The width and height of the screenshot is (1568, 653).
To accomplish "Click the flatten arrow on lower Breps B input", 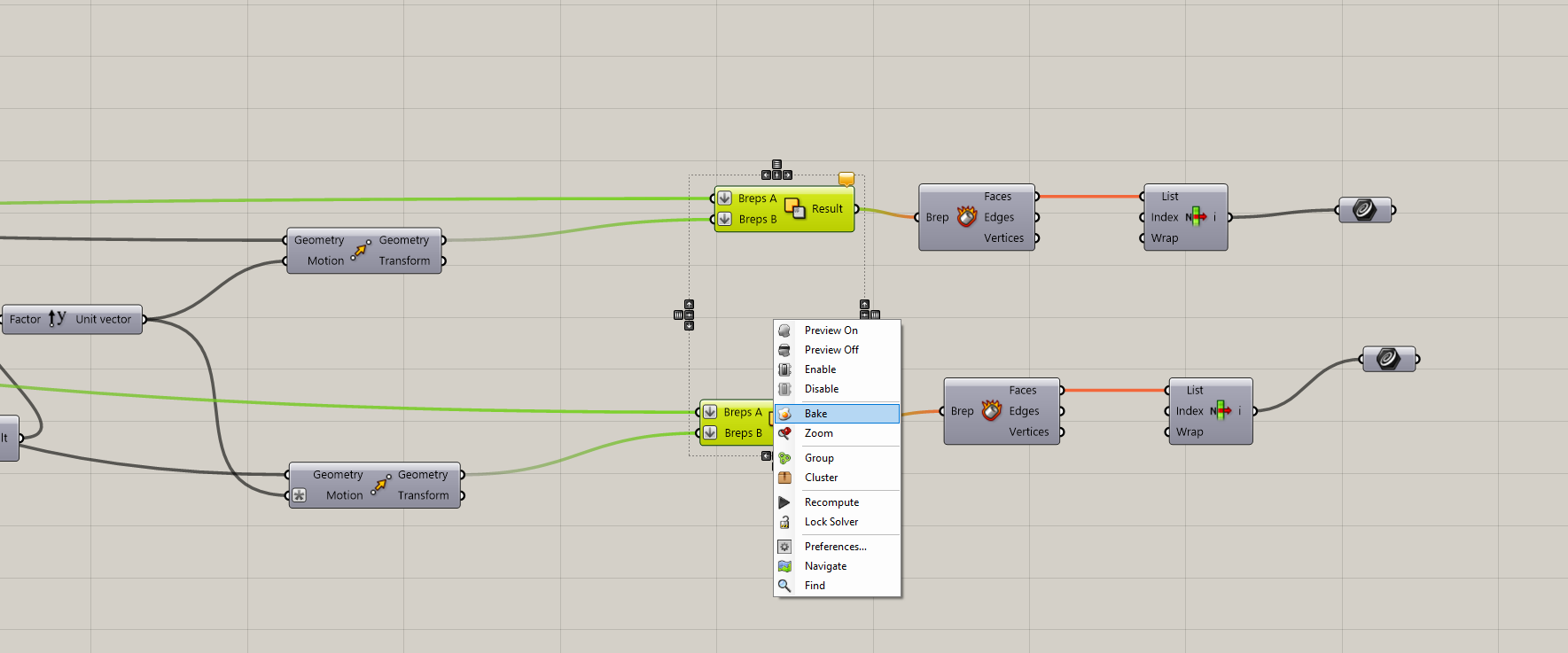I will coord(710,432).
